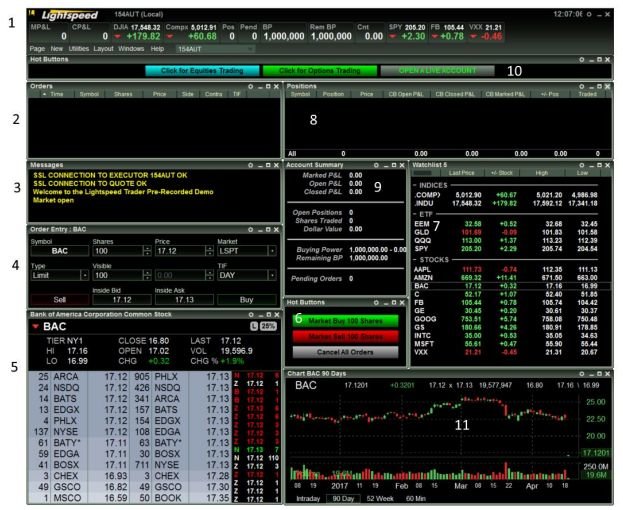Collapse the ETF group in Watchlist
This screenshot has width=623, height=510.
tap(415, 214)
